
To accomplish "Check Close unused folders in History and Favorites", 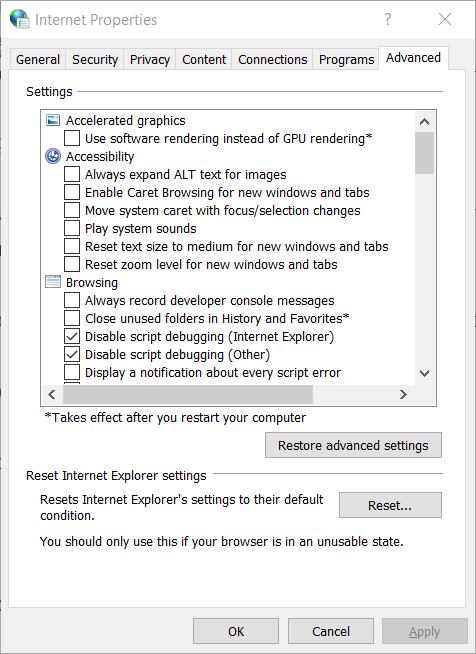I will click(x=72, y=318).
